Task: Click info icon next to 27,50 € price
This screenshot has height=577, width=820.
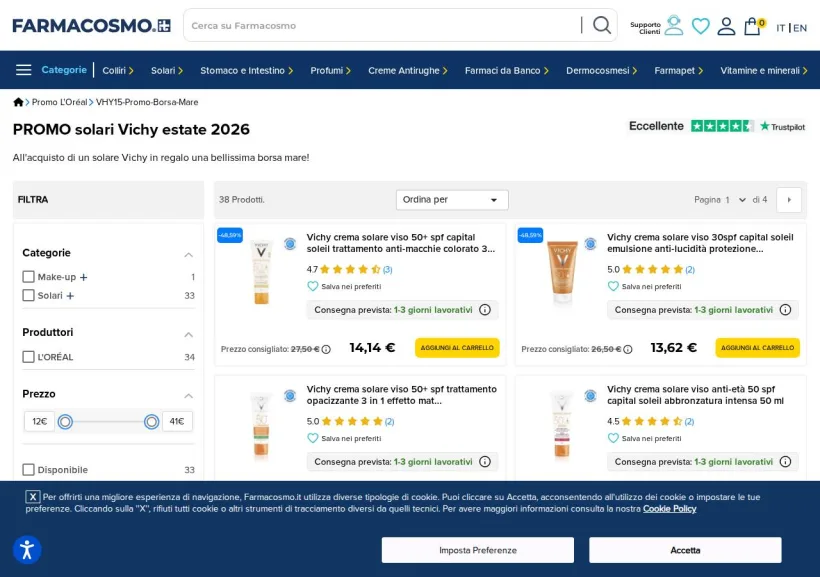Action: pyautogui.click(x=326, y=349)
